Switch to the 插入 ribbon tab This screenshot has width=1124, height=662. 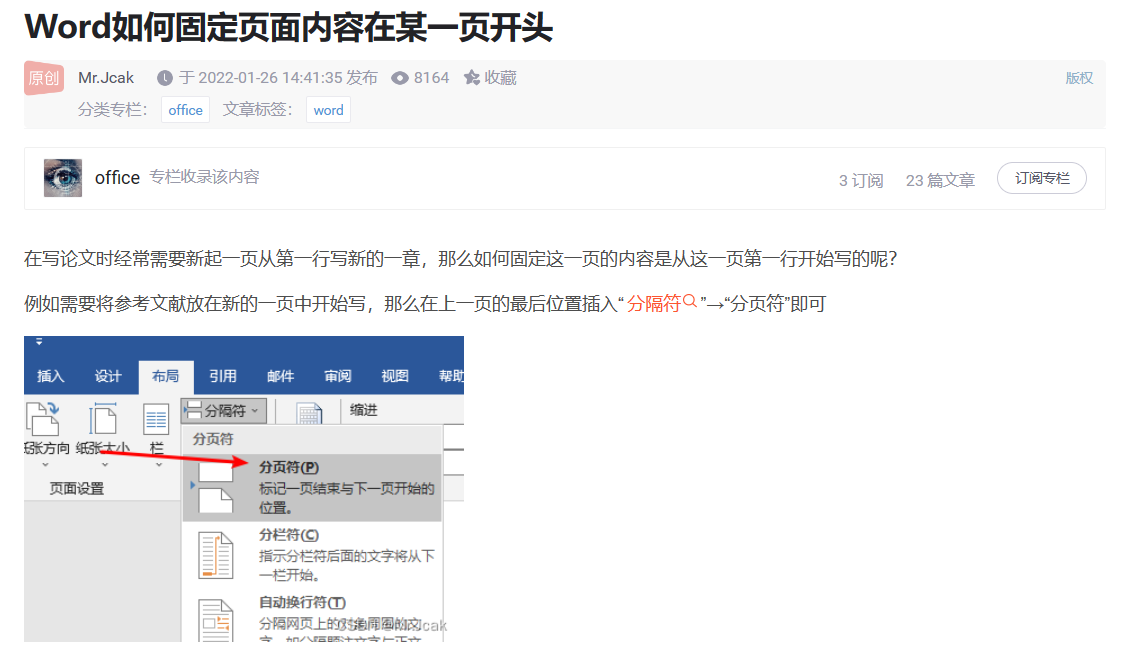point(51,376)
